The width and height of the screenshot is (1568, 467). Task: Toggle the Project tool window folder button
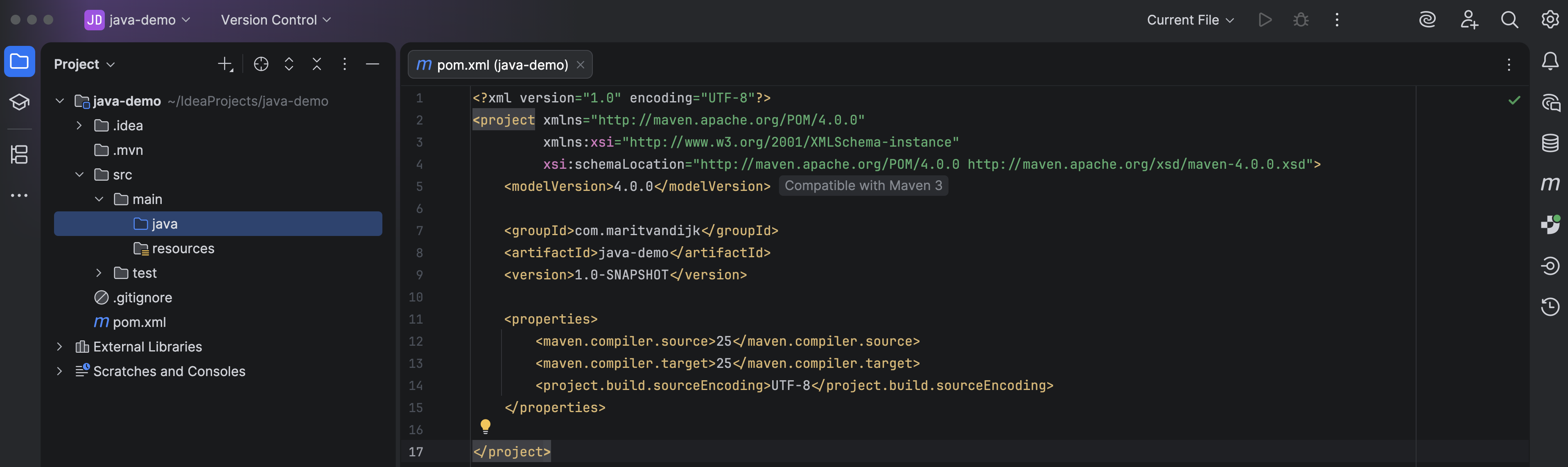(x=20, y=61)
